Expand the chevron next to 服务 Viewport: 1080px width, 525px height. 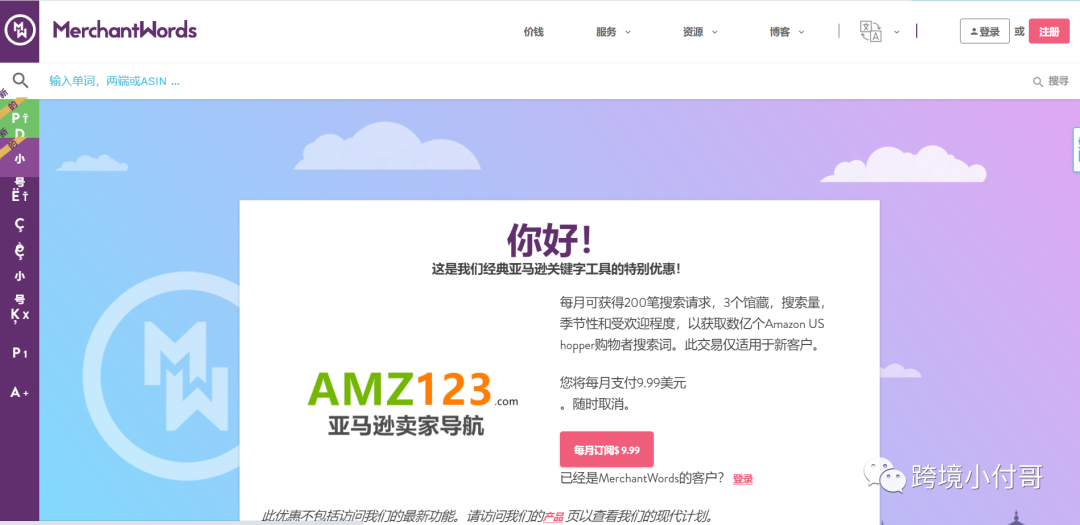pos(628,32)
